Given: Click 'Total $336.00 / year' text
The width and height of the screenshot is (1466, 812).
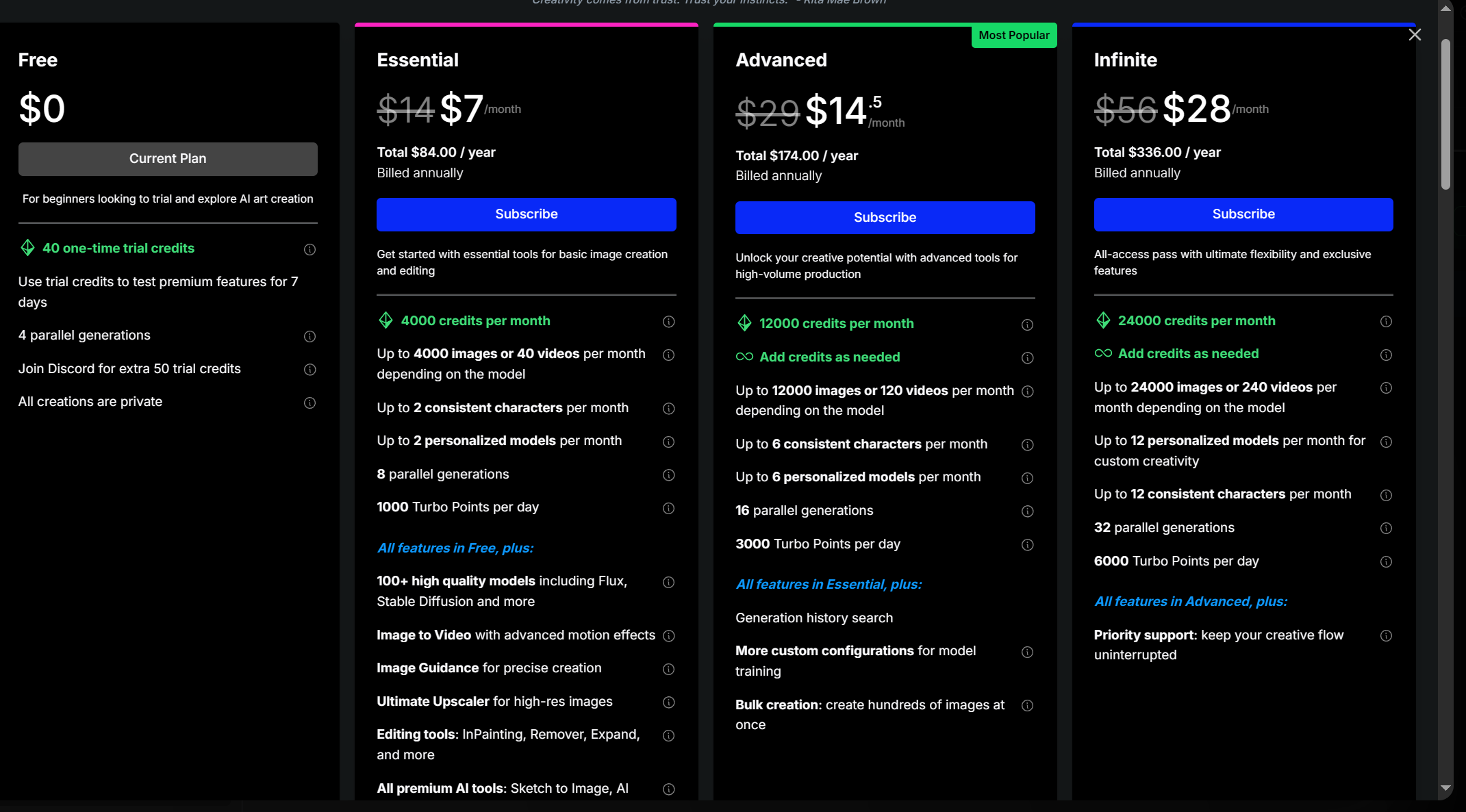Looking at the screenshot, I should [1157, 153].
